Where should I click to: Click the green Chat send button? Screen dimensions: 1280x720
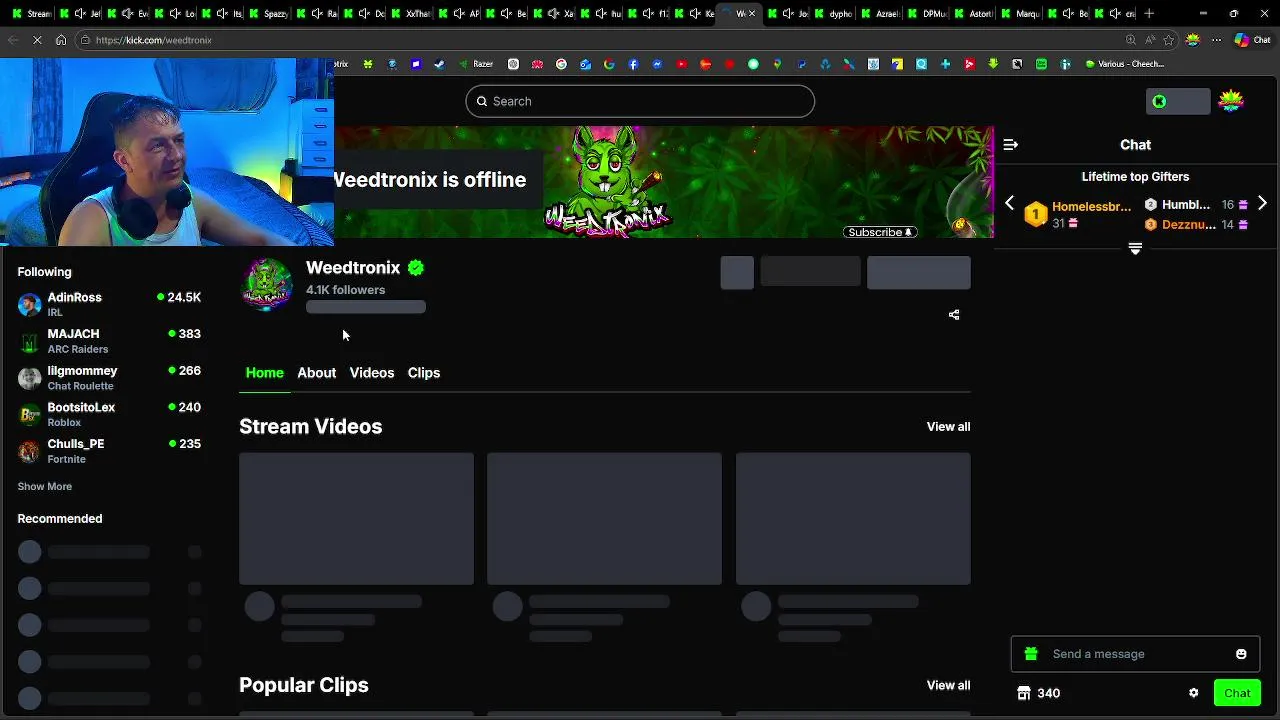point(1237,693)
